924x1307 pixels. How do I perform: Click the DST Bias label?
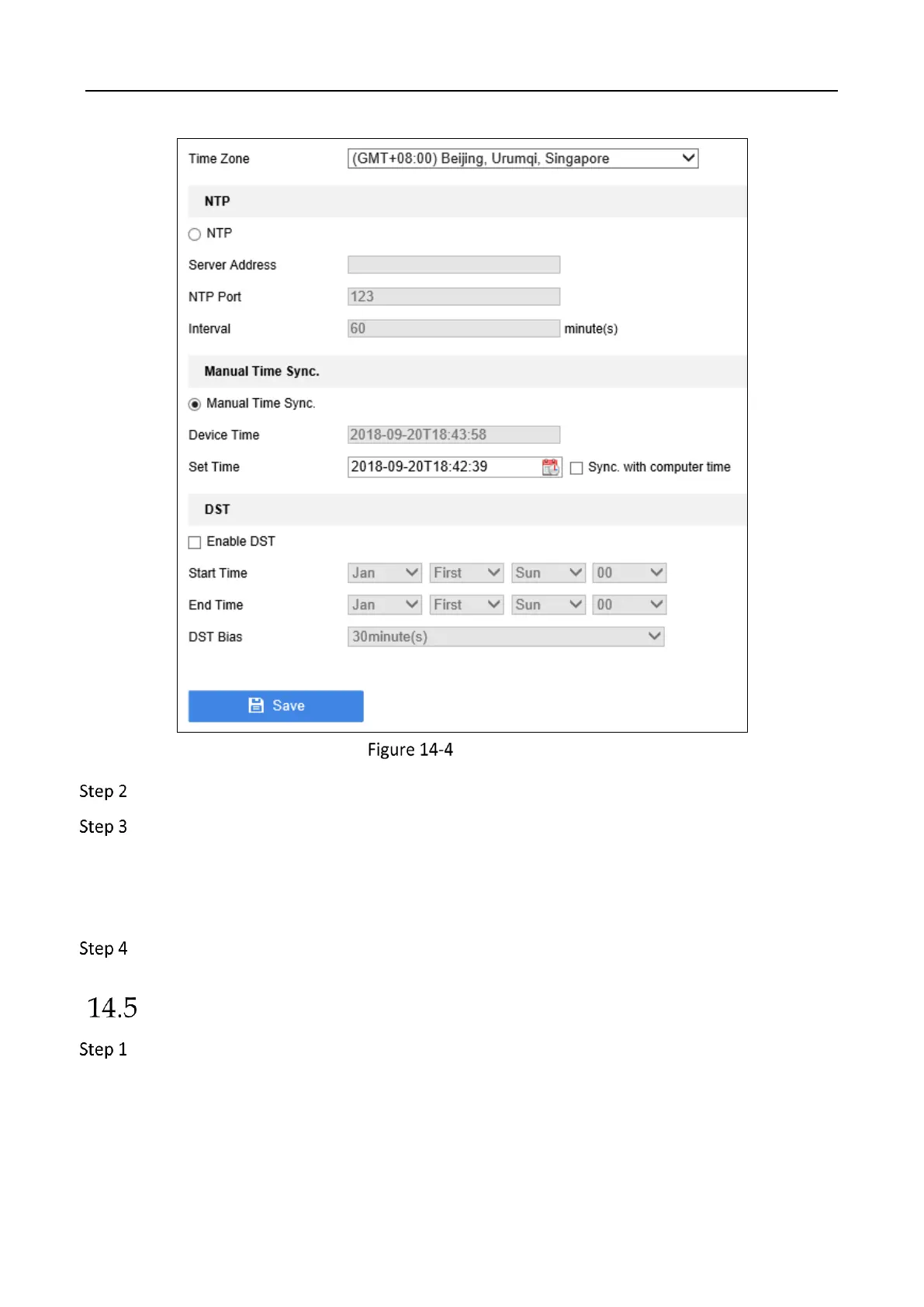click(x=216, y=636)
